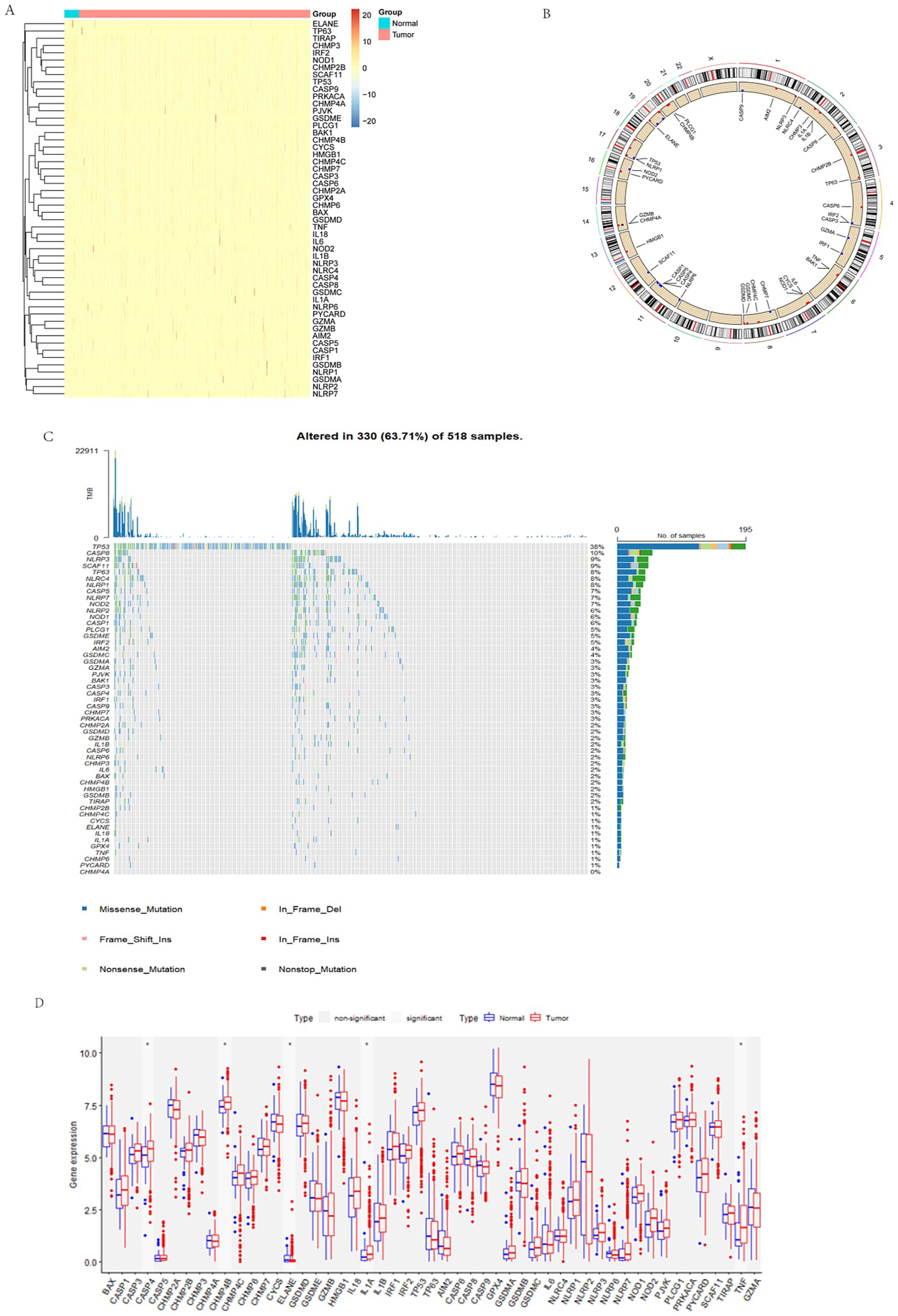Click the -20 tick on heatmap color scale

point(368,121)
